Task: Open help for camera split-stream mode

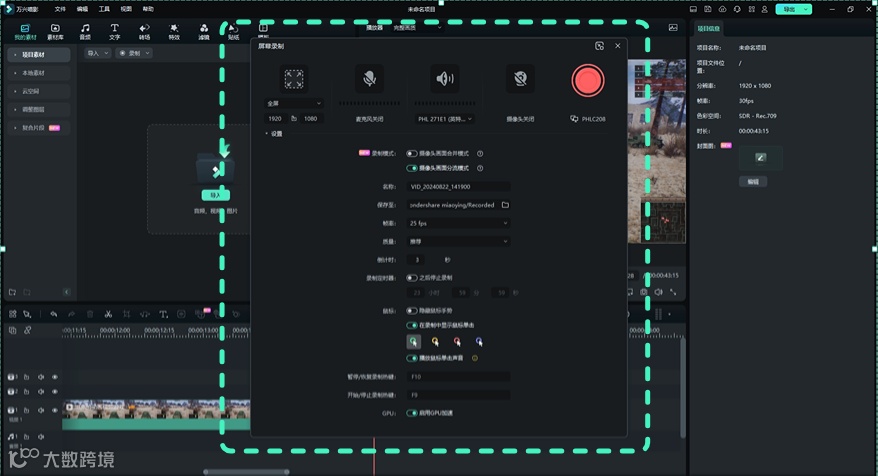Action: point(480,168)
